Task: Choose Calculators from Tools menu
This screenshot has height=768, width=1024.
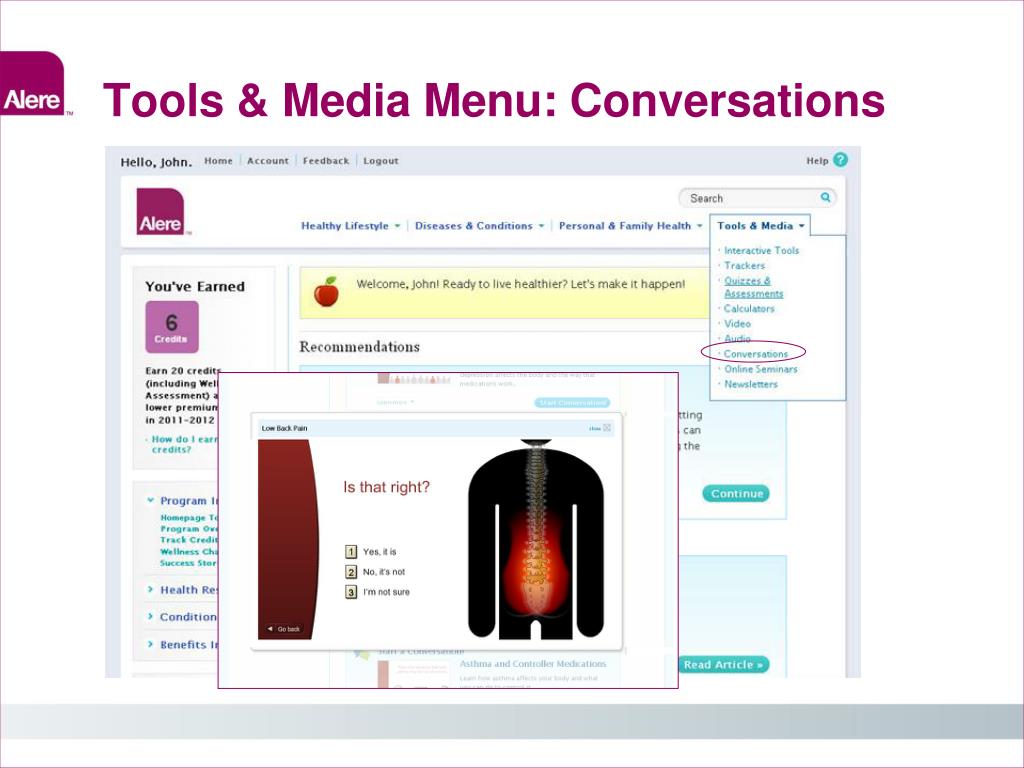Action: click(x=749, y=309)
